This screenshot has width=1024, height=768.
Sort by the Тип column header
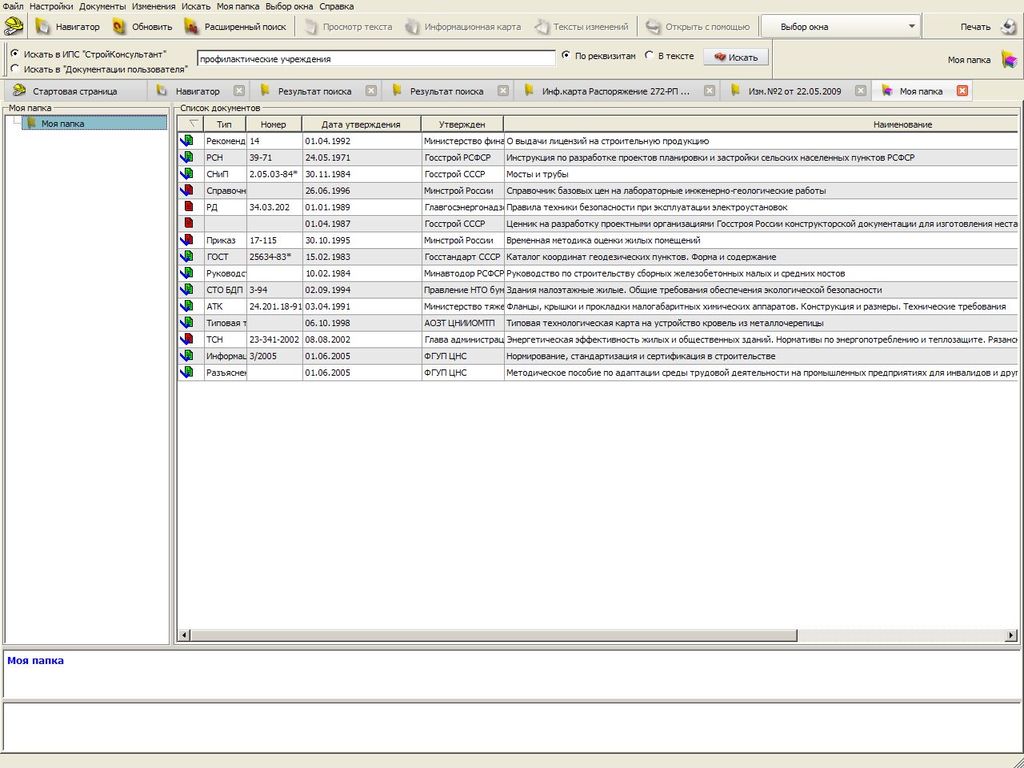(x=224, y=124)
